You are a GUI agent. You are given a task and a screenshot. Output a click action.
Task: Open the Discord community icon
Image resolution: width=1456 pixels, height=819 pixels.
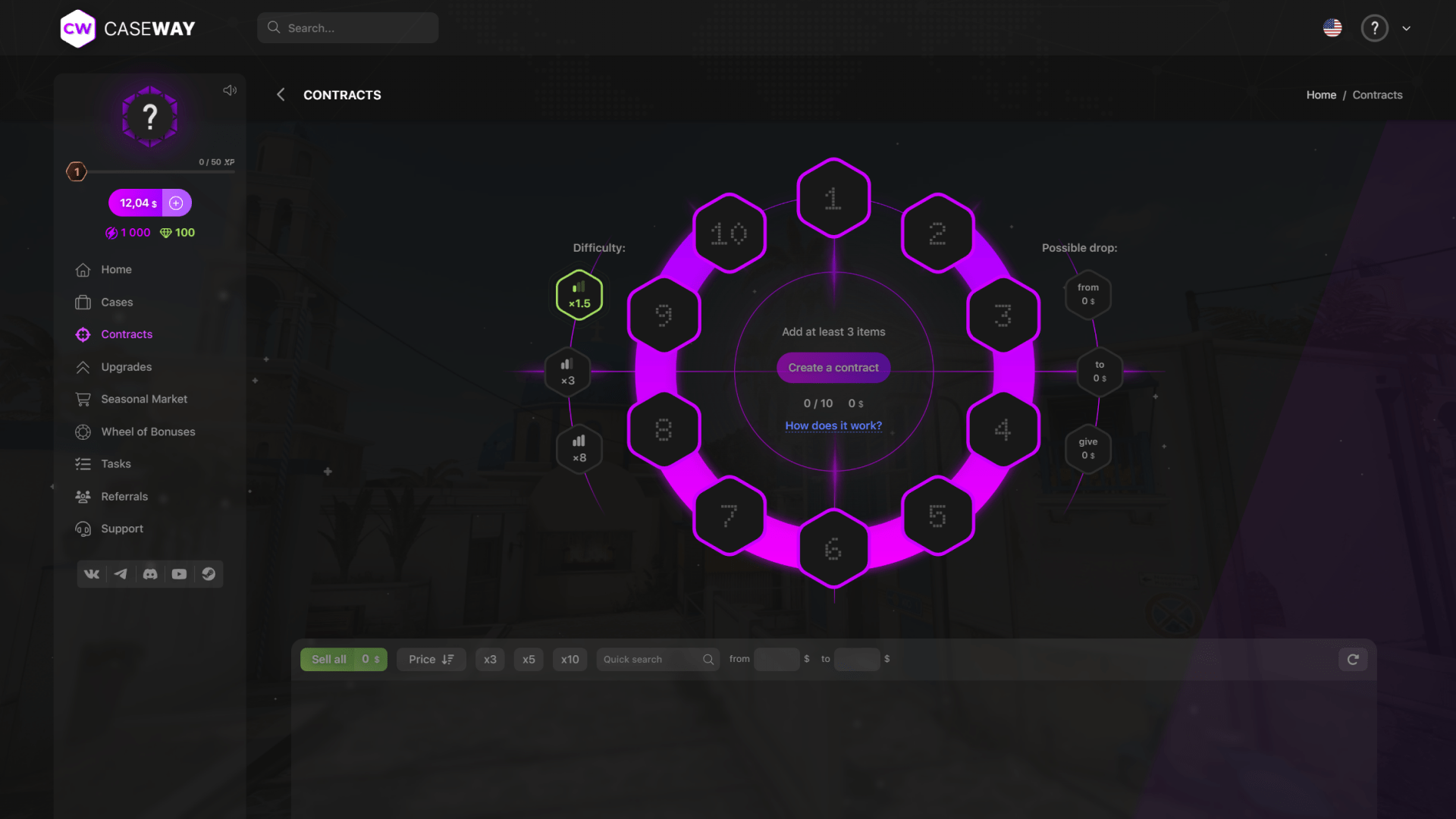coord(149,574)
